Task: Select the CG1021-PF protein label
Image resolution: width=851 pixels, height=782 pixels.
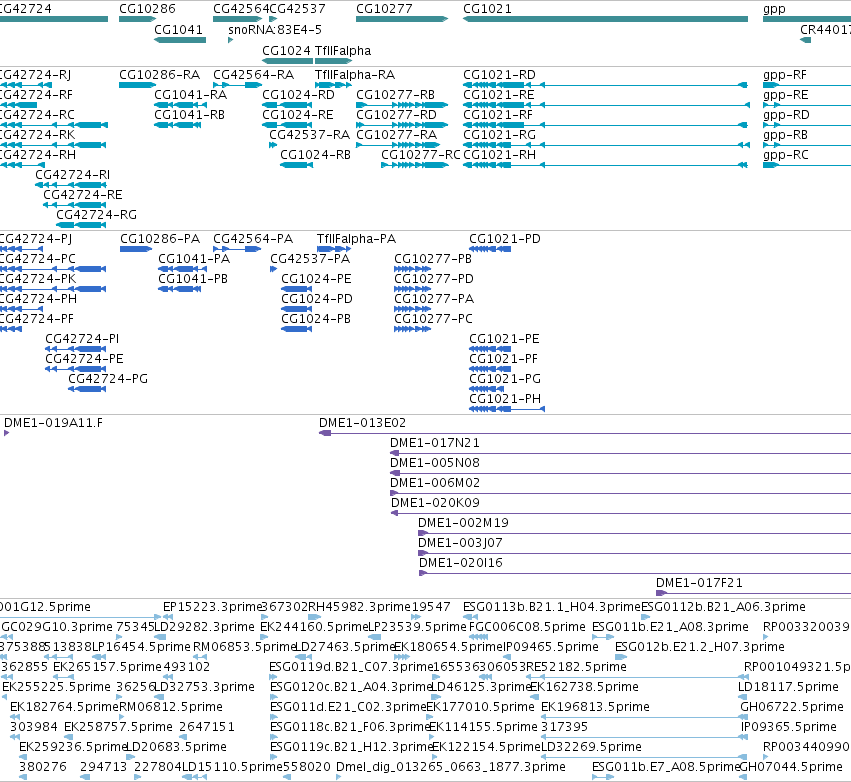Action: 503,359
